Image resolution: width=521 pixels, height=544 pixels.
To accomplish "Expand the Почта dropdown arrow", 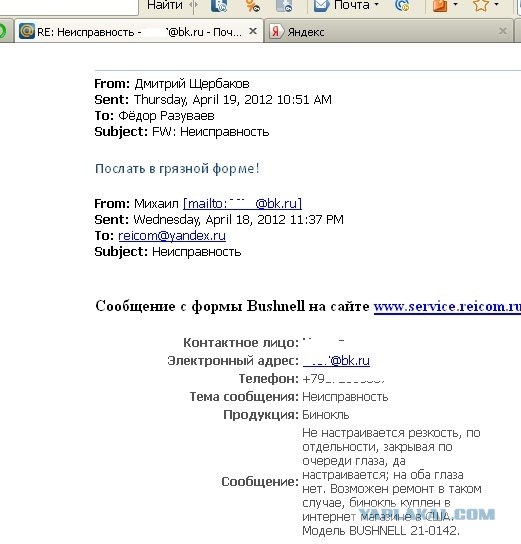I will click(x=376, y=5).
